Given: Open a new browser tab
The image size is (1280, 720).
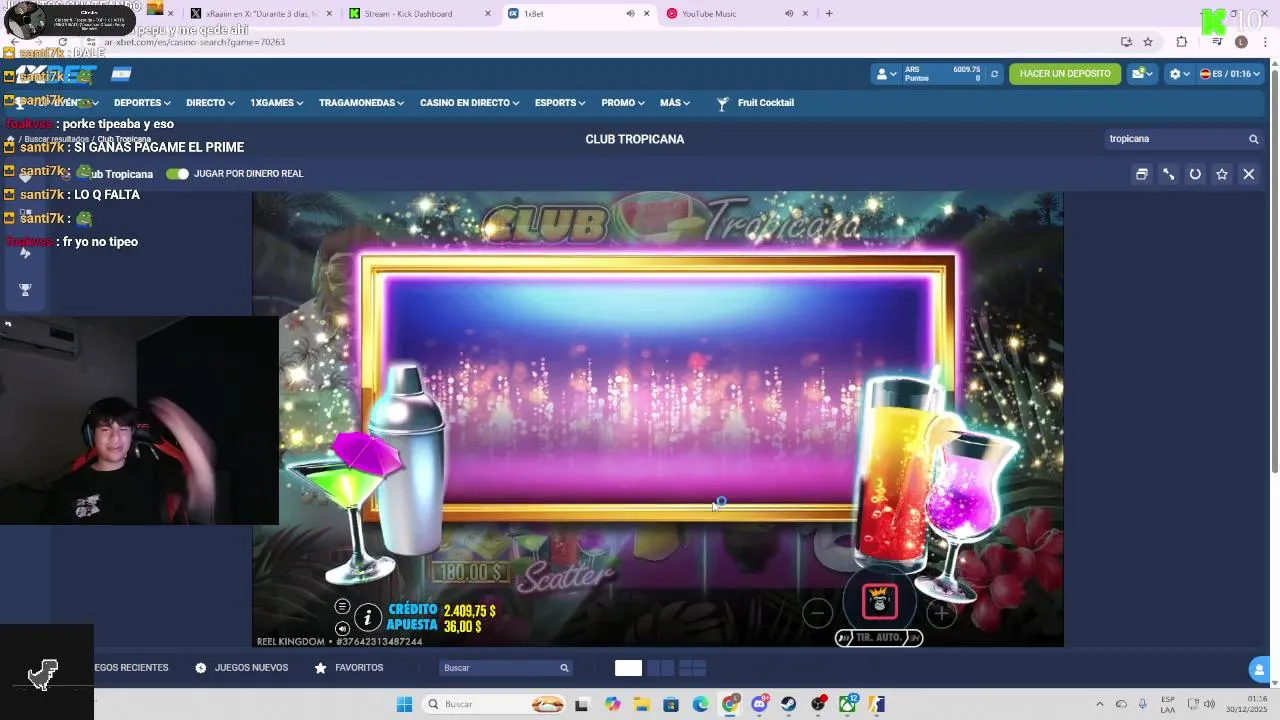Looking at the screenshot, I should [x=829, y=14].
